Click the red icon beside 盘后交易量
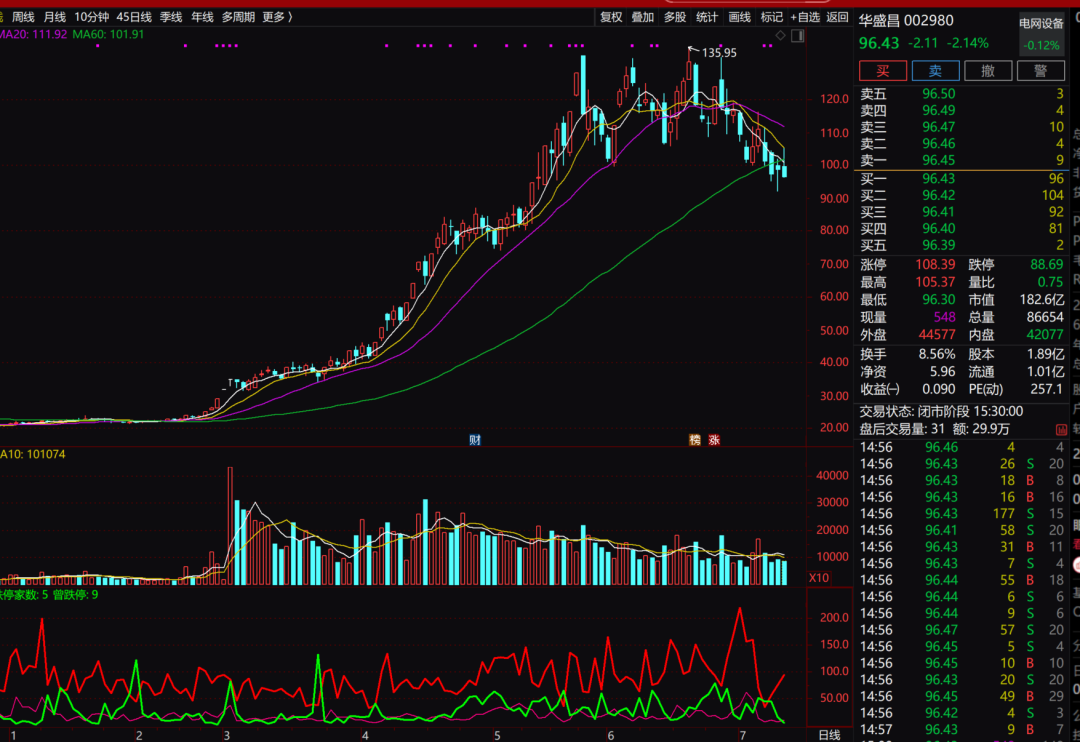This screenshot has width=1080, height=742. [x=1061, y=429]
